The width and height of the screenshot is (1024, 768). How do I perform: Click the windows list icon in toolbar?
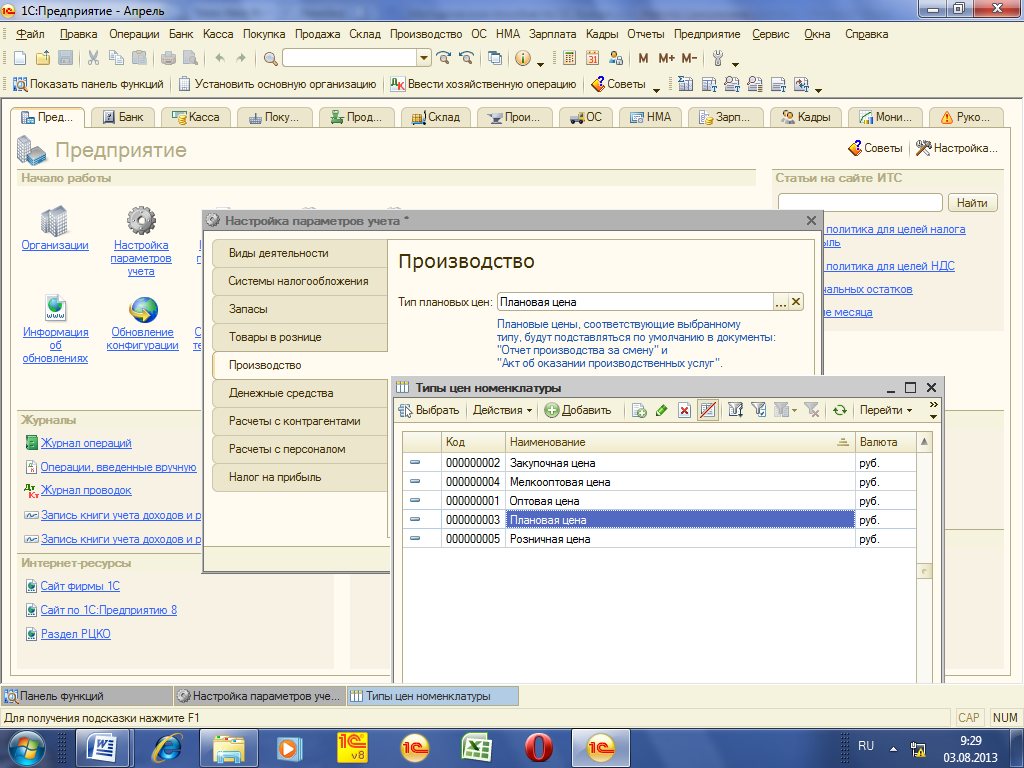[x=495, y=58]
